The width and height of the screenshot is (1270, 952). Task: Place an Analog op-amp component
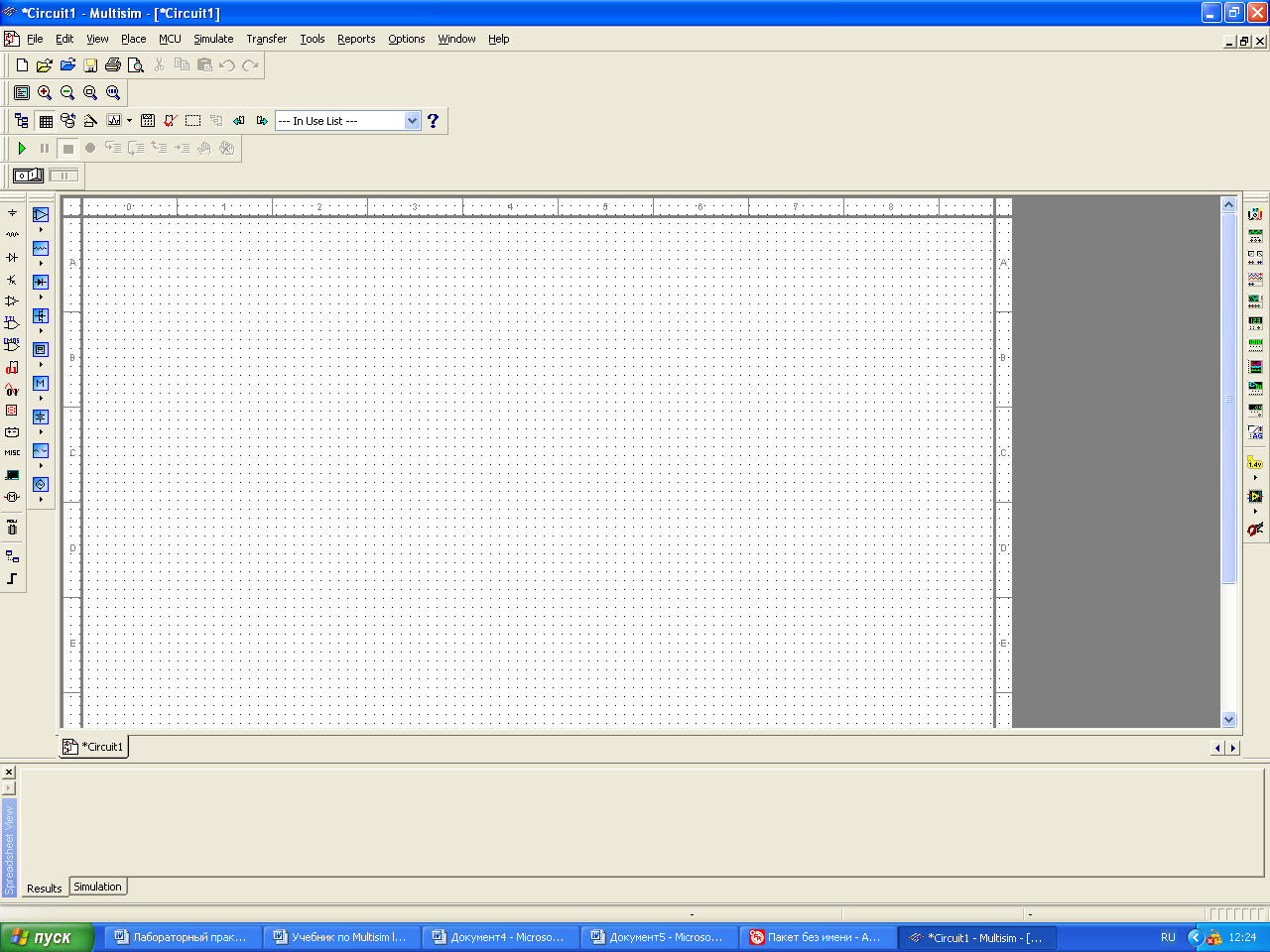(12, 300)
